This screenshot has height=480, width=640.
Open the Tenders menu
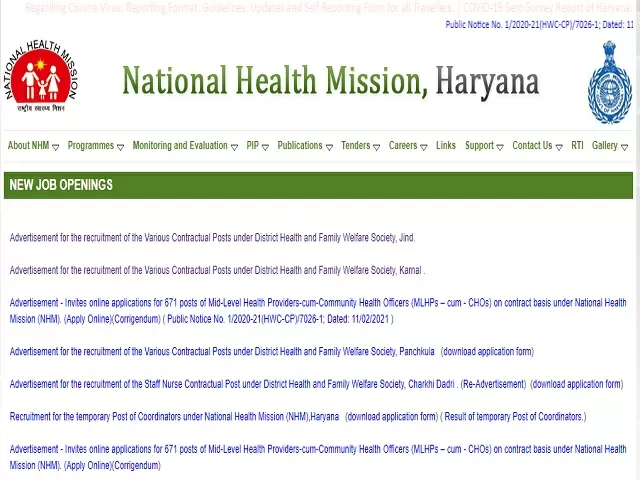pos(356,146)
